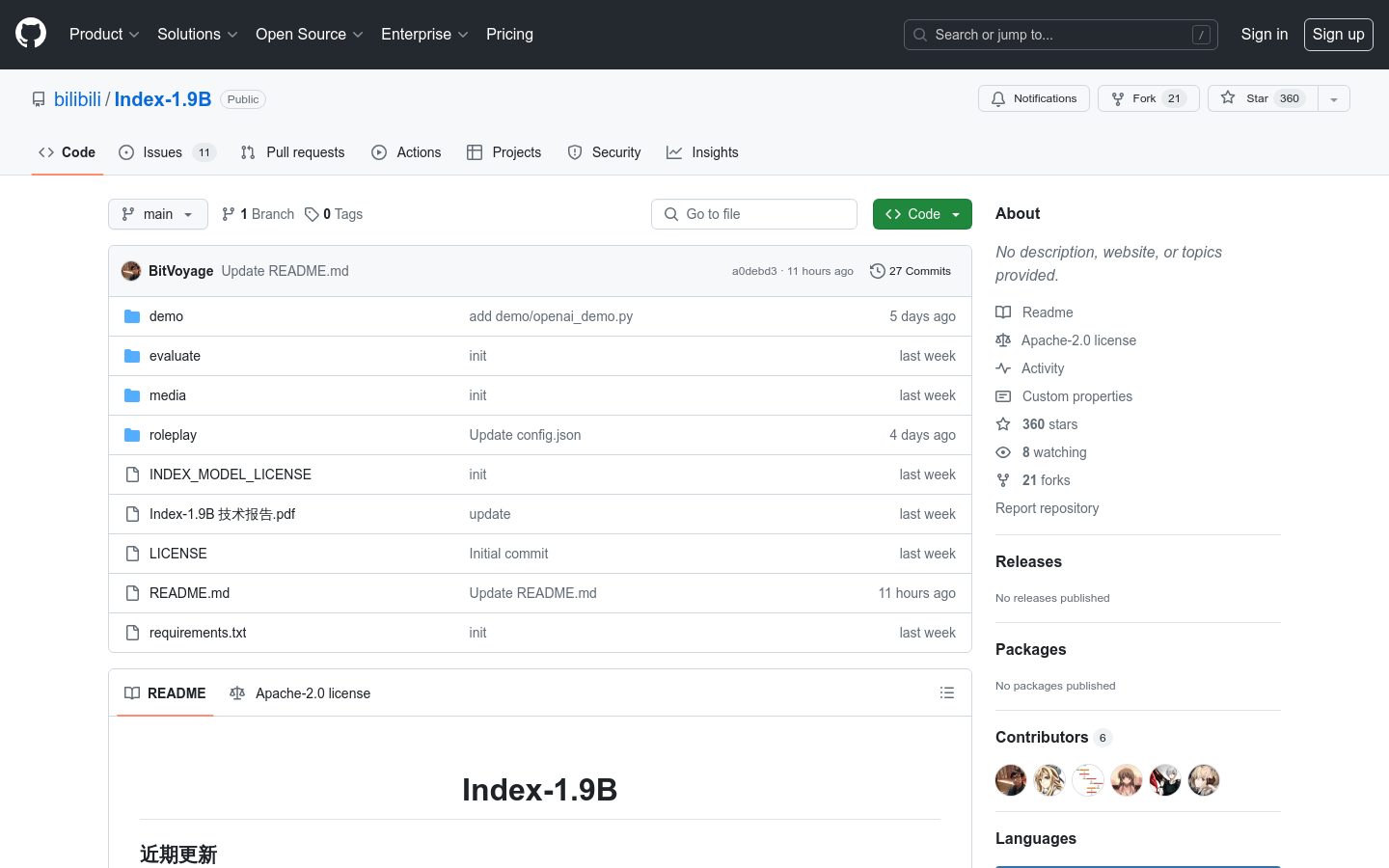Focus the Search or jump to field

click(x=1061, y=35)
